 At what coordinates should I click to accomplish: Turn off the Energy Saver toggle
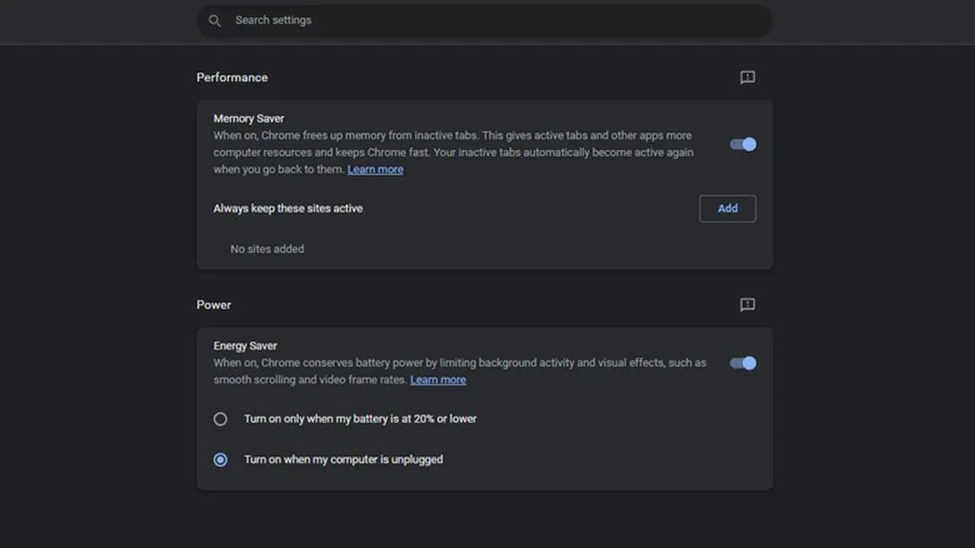pos(743,363)
